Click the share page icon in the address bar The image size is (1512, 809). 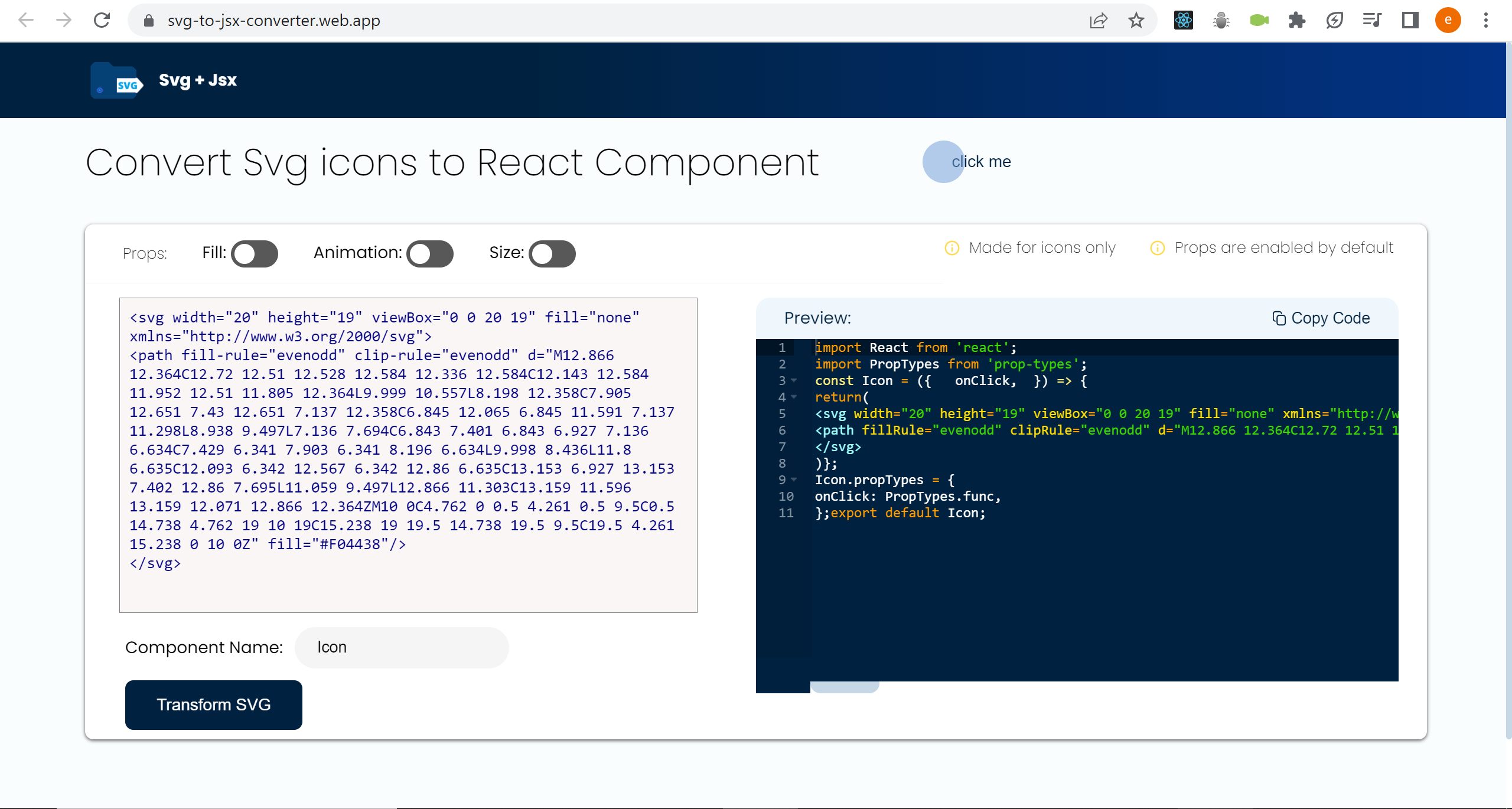pos(1098,21)
